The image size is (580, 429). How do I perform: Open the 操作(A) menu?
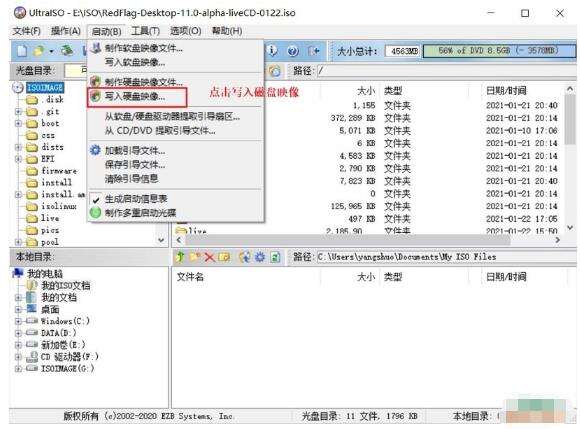click(65, 31)
